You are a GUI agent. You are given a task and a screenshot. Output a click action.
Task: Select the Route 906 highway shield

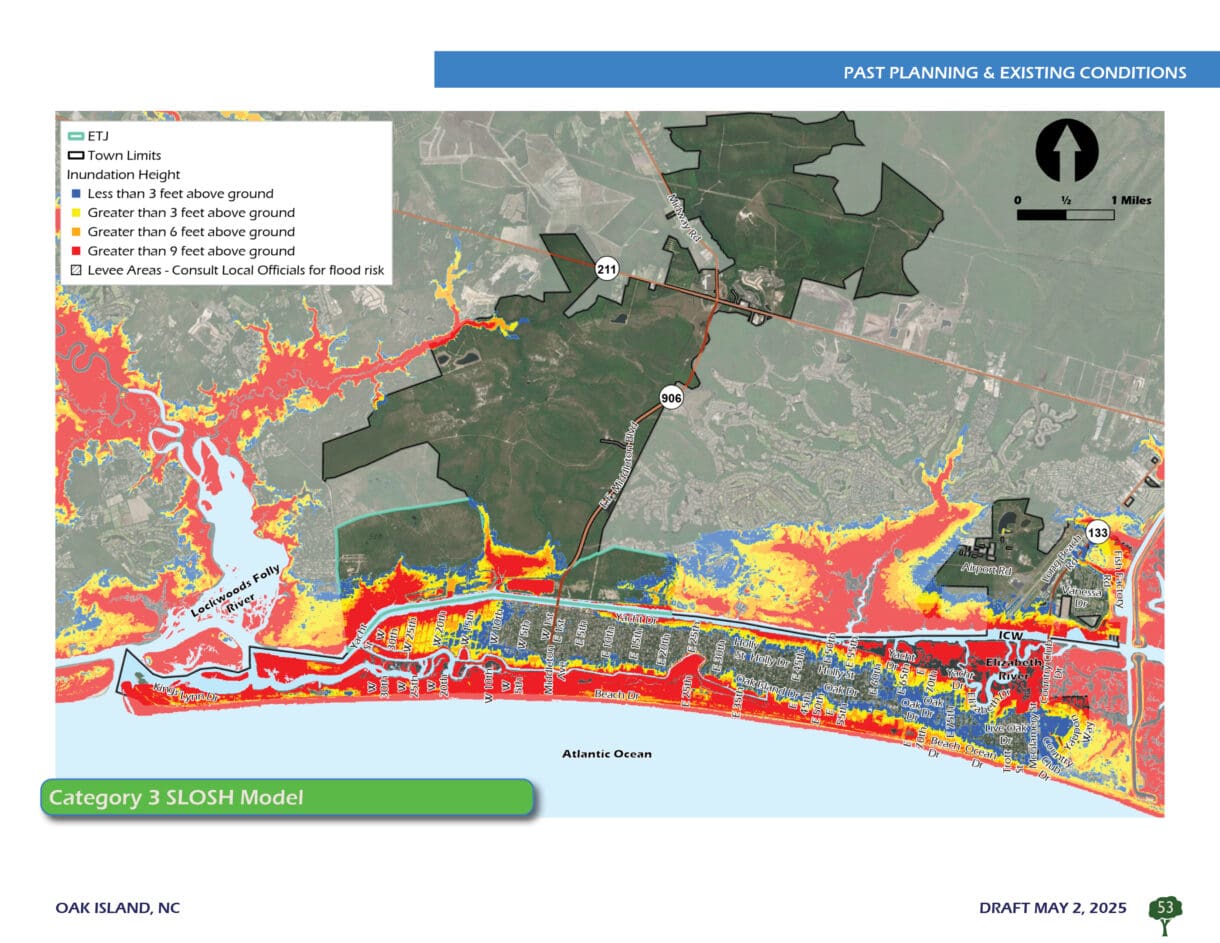[x=670, y=397]
